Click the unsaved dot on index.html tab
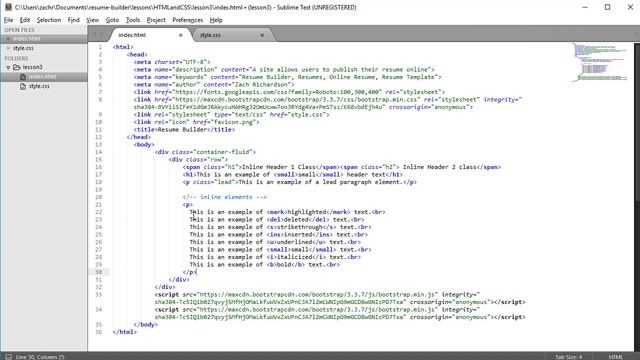Viewport: 640px width, 360px height. 180,35
